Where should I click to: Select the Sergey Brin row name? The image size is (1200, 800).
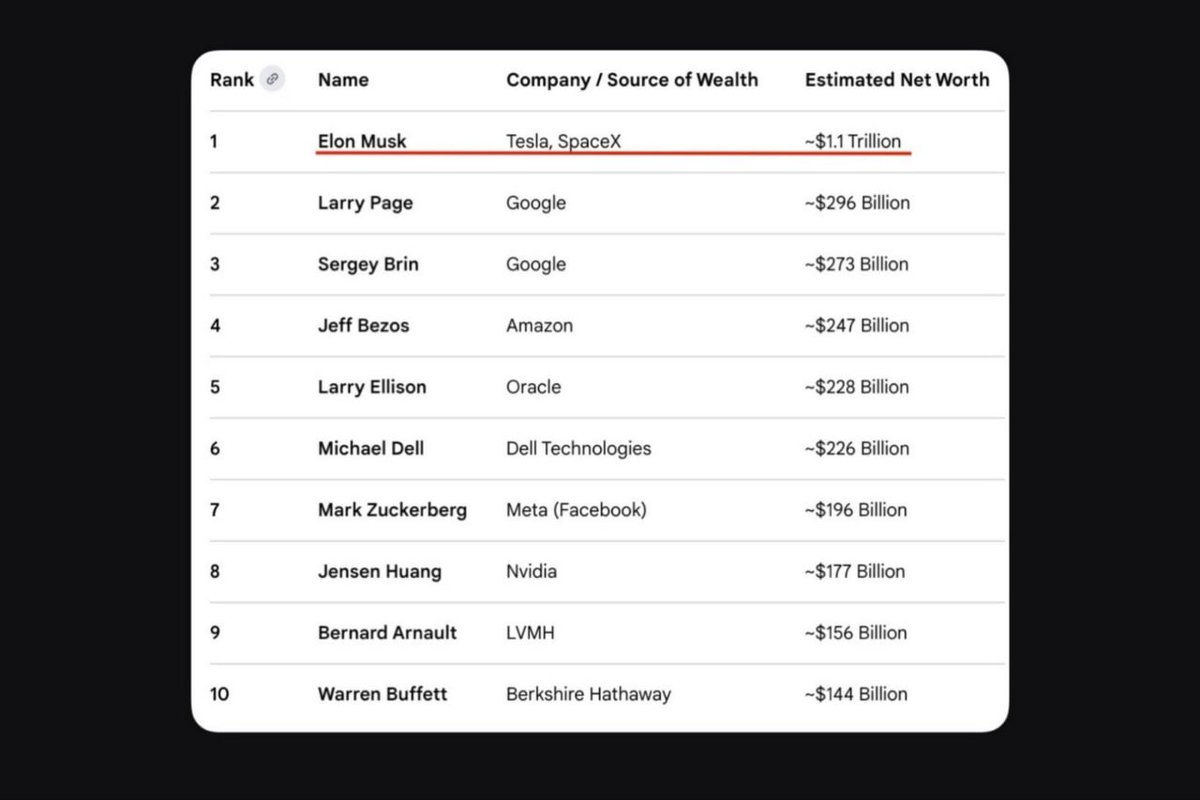(x=368, y=264)
